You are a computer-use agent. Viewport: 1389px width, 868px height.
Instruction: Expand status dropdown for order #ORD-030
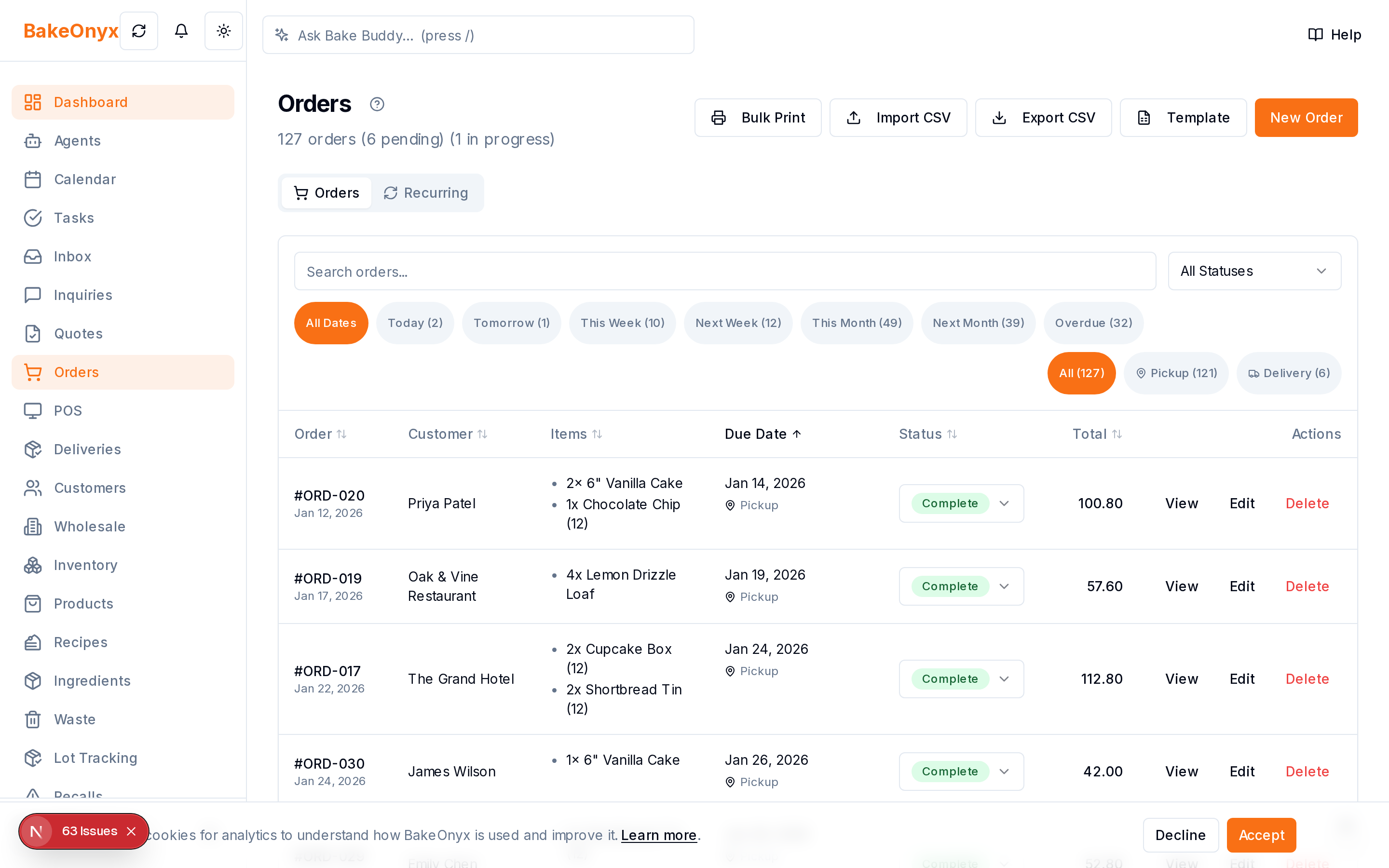point(961,772)
